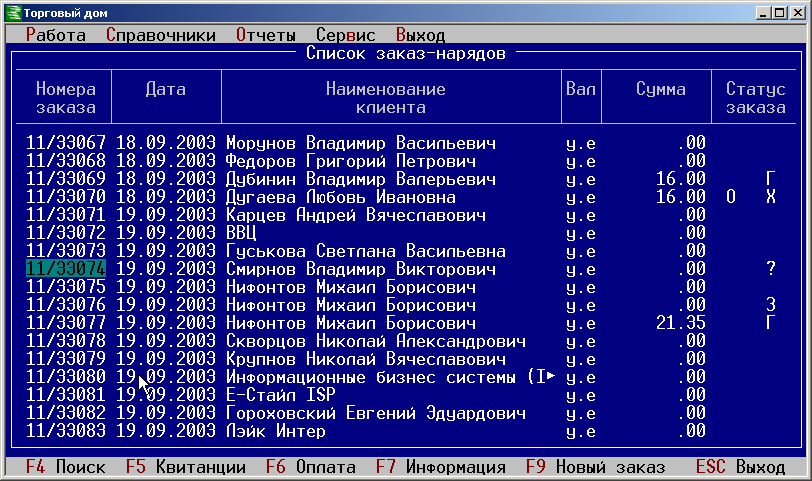
Task: Click ESC Выход in bottom bar
Action: (x=741, y=467)
